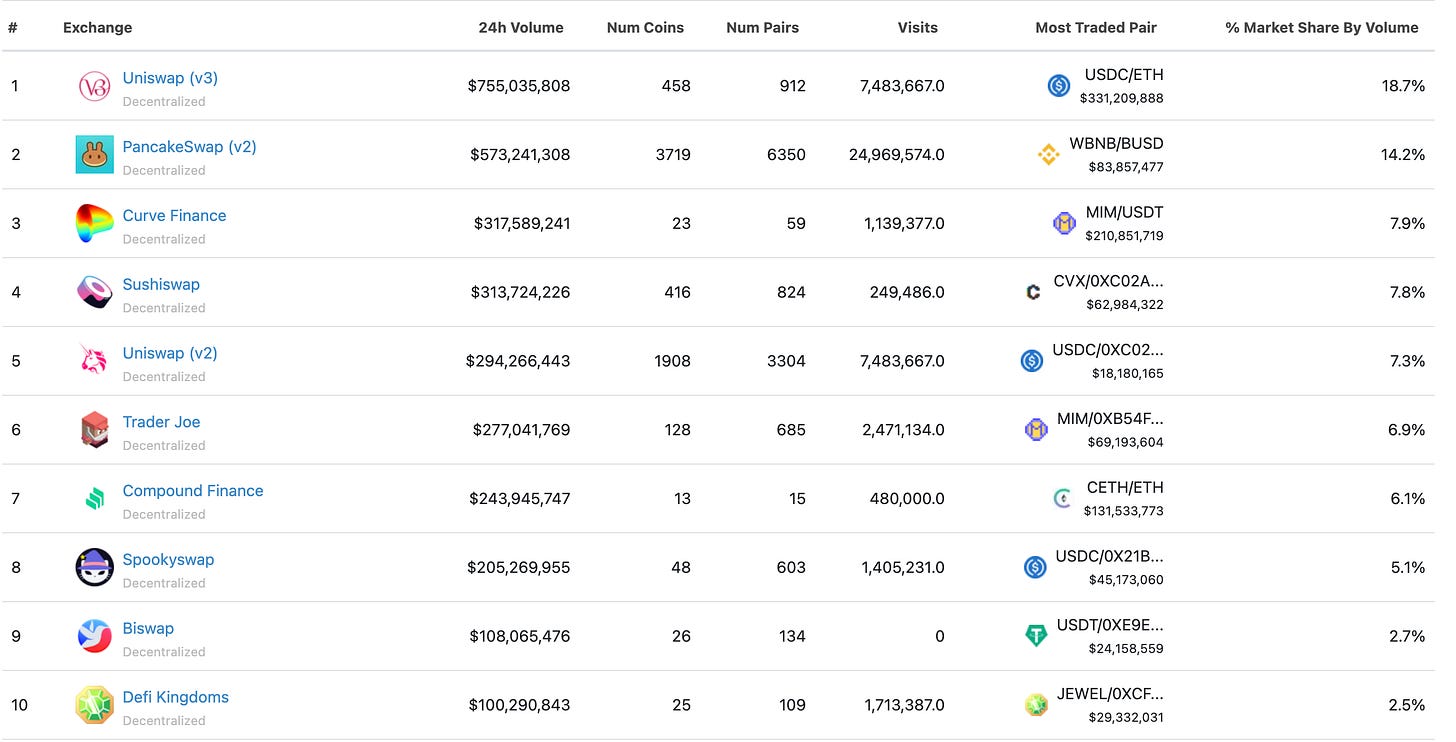
Task: Open the Uniswap (v3) exchange link
Action: (x=170, y=78)
